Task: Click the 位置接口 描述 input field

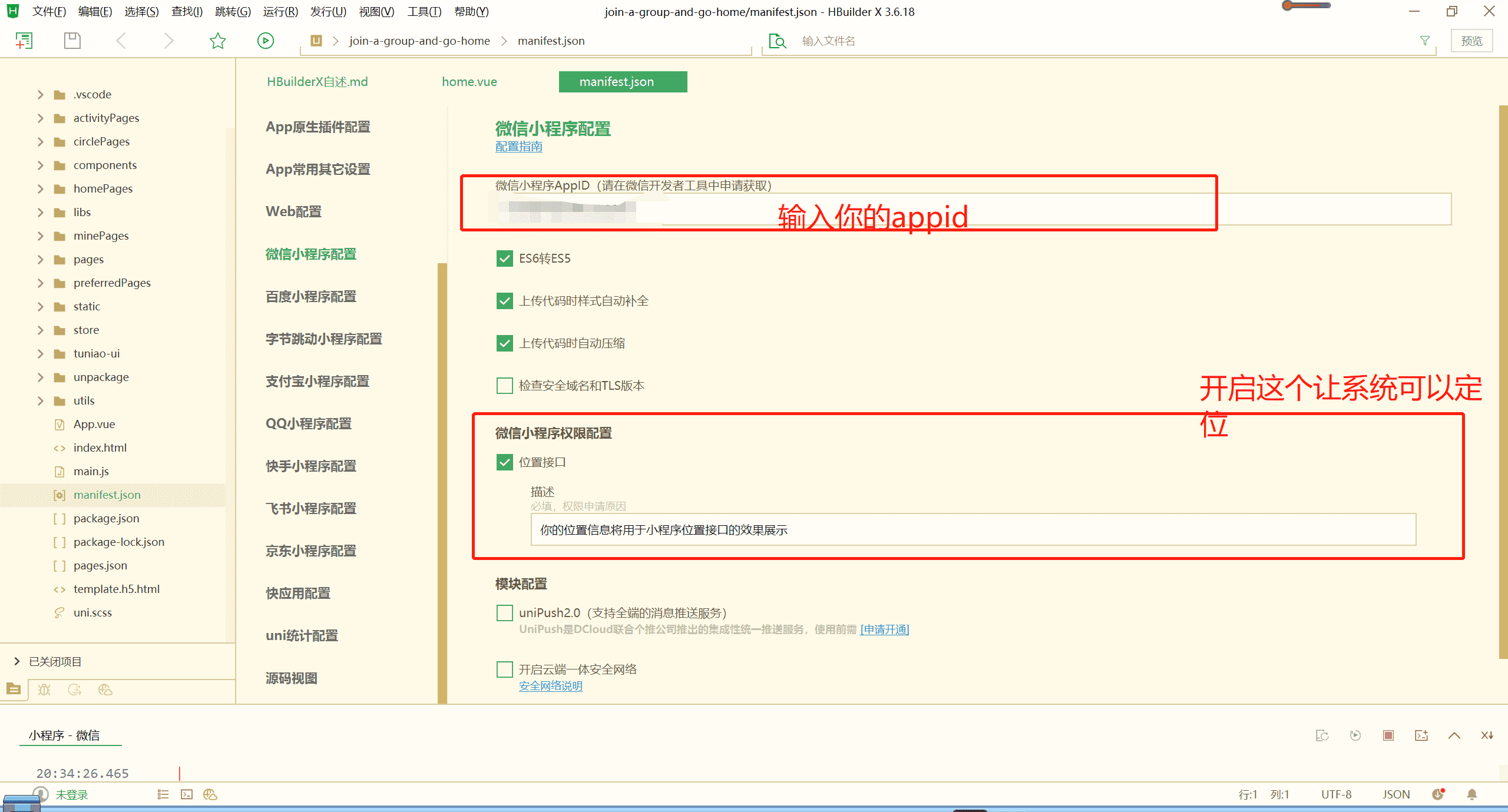Action: [x=973, y=529]
